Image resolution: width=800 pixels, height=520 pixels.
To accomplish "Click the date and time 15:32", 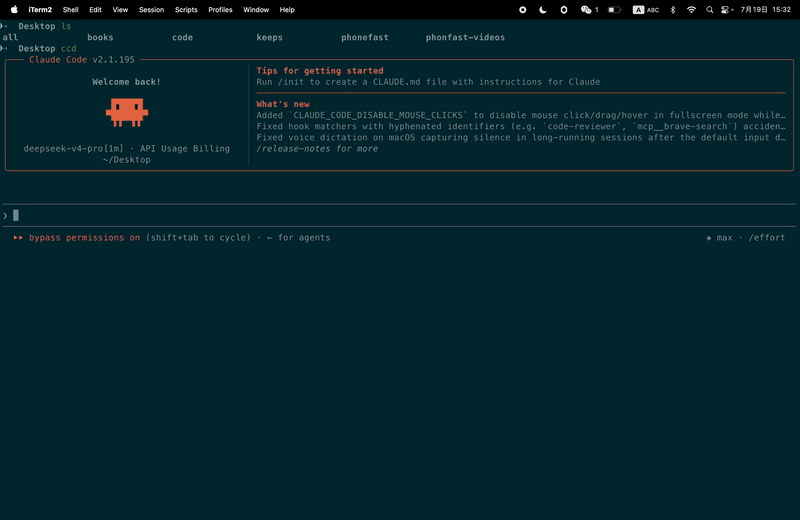I will (765, 10).
